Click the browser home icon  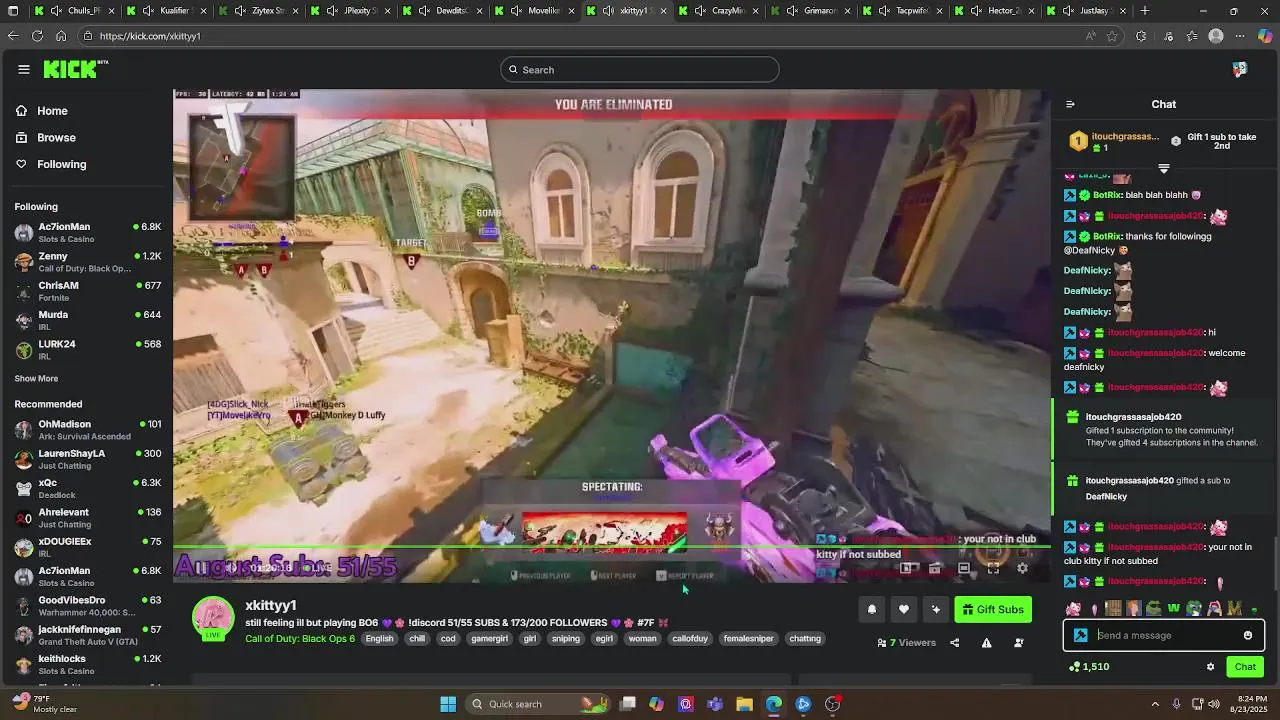[61, 36]
